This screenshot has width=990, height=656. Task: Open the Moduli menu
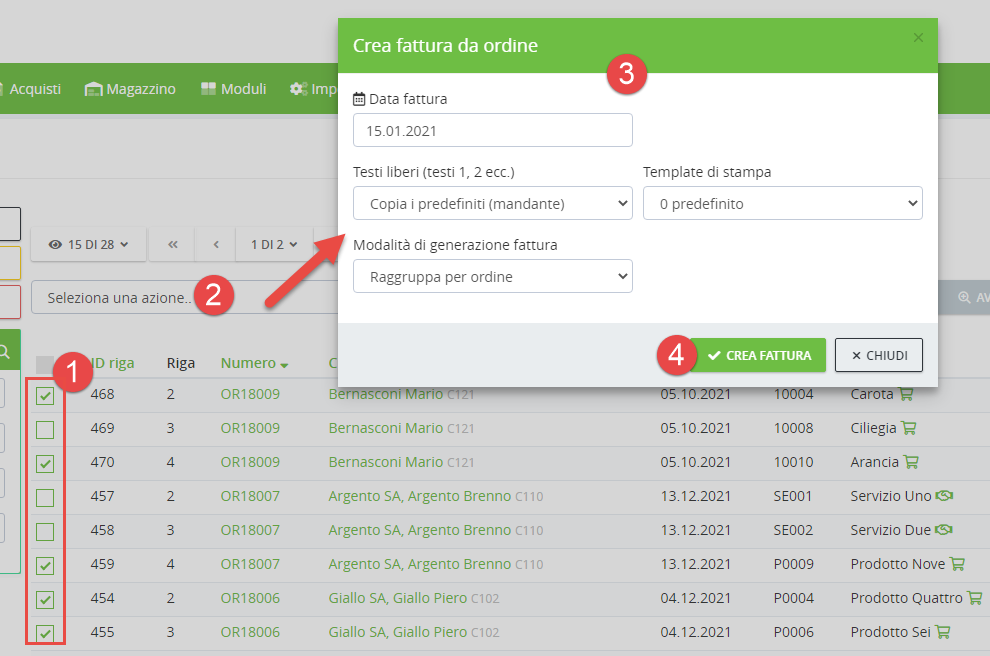[x=233, y=89]
